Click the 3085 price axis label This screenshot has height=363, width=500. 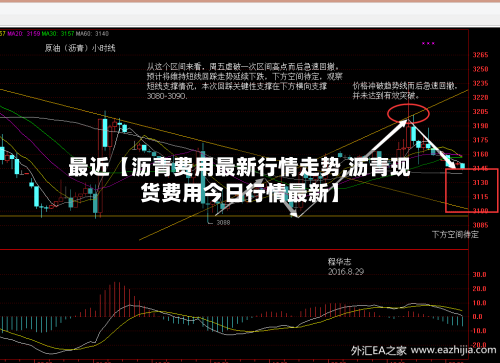pos(480,225)
